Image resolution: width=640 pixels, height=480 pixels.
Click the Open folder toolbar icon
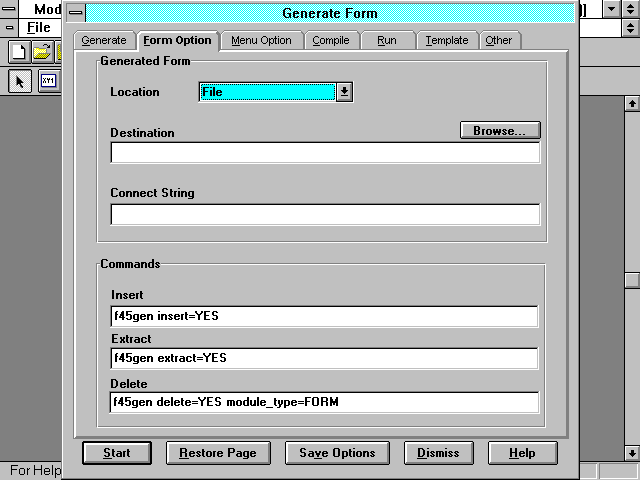[x=41, y=52]
